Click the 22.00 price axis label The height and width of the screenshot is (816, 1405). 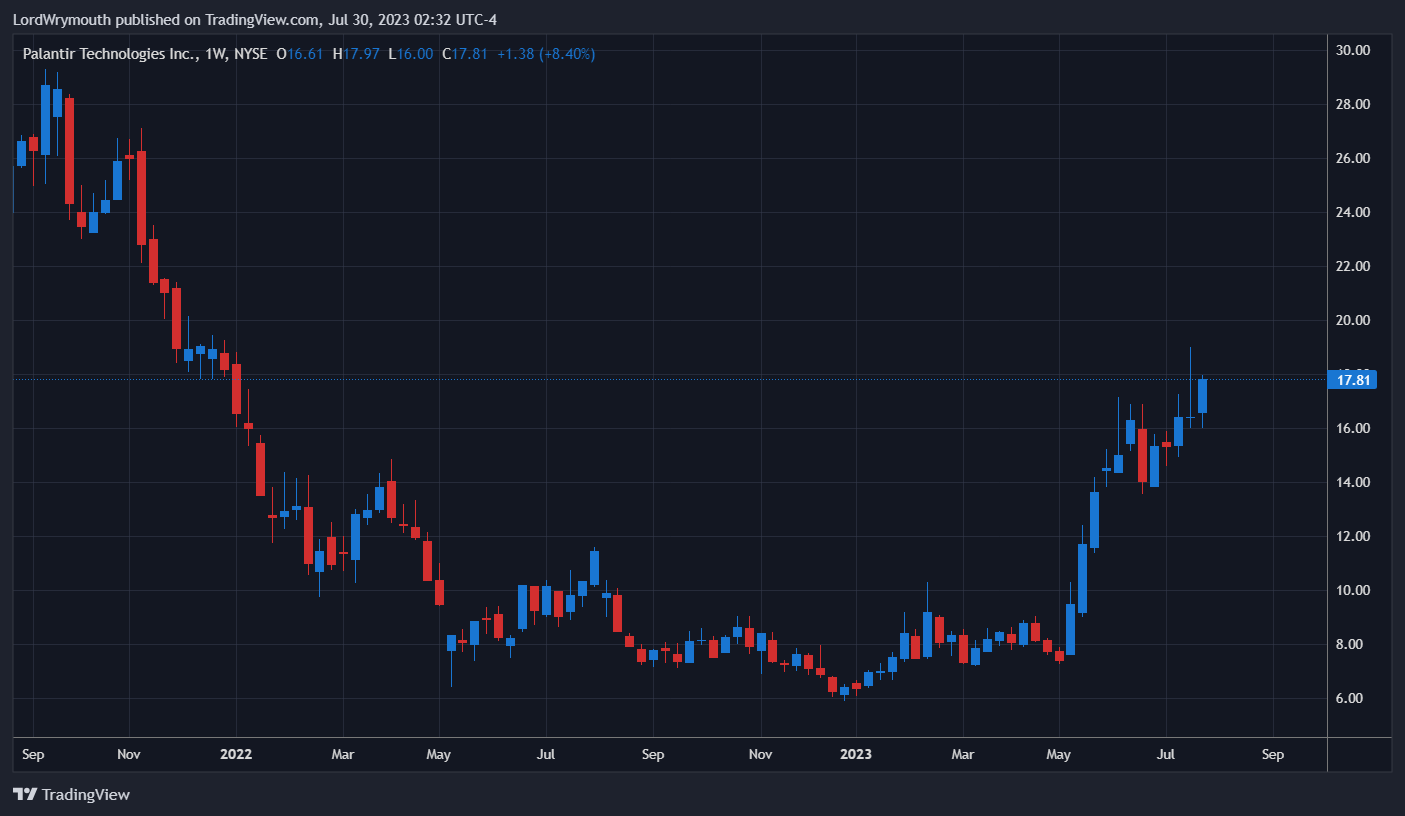point(1353,266)
